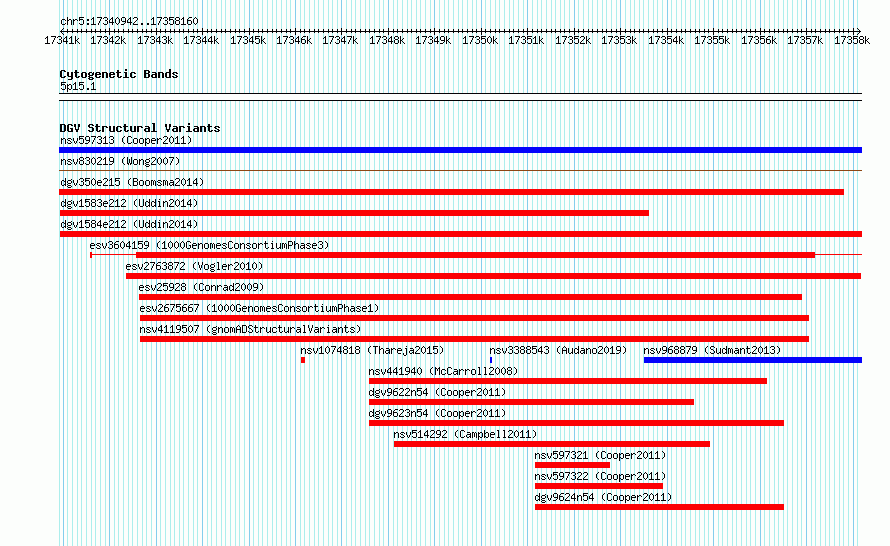Select the red nsv597322 variant bar
The height and width of the screenshot is (546, 890).
click(599, 486)
